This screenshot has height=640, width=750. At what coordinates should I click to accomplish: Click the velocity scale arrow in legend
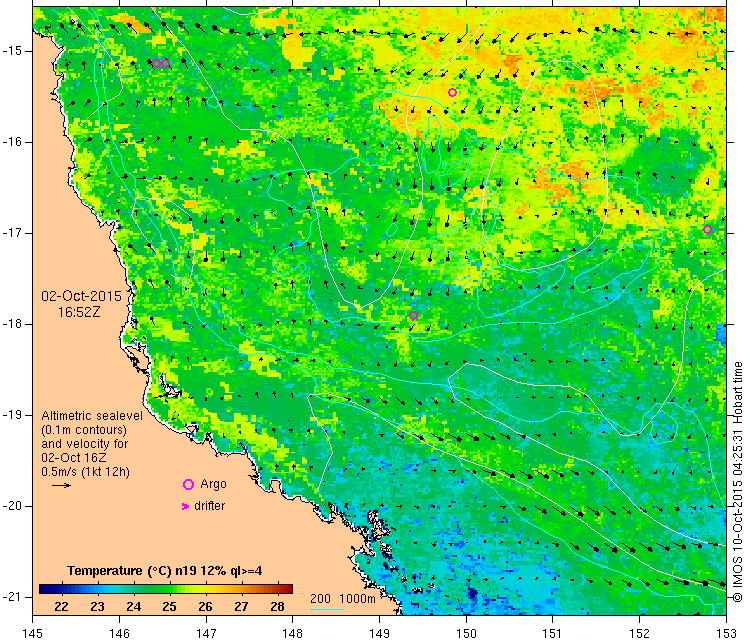(x=61, y=486)
